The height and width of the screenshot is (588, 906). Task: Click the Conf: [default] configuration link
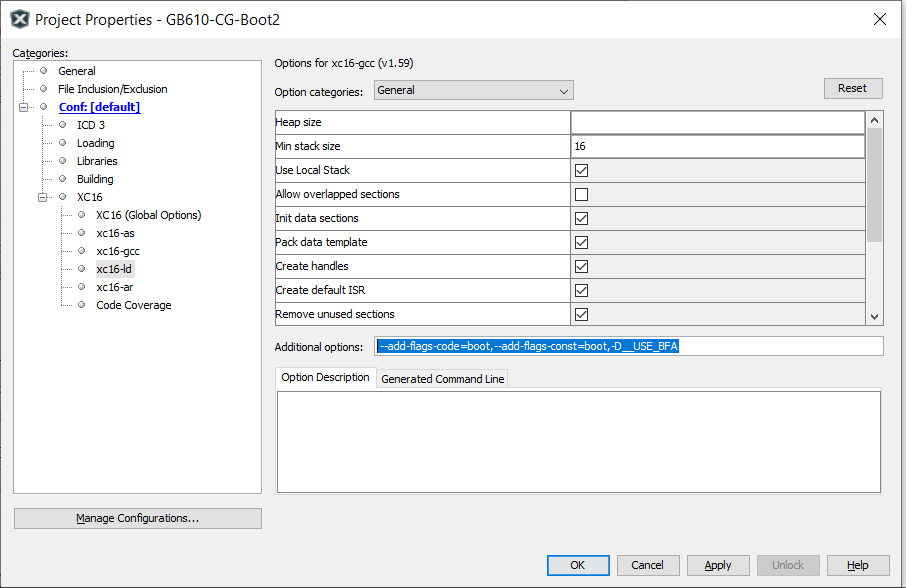pyautogui.click(x=99, y=107)
